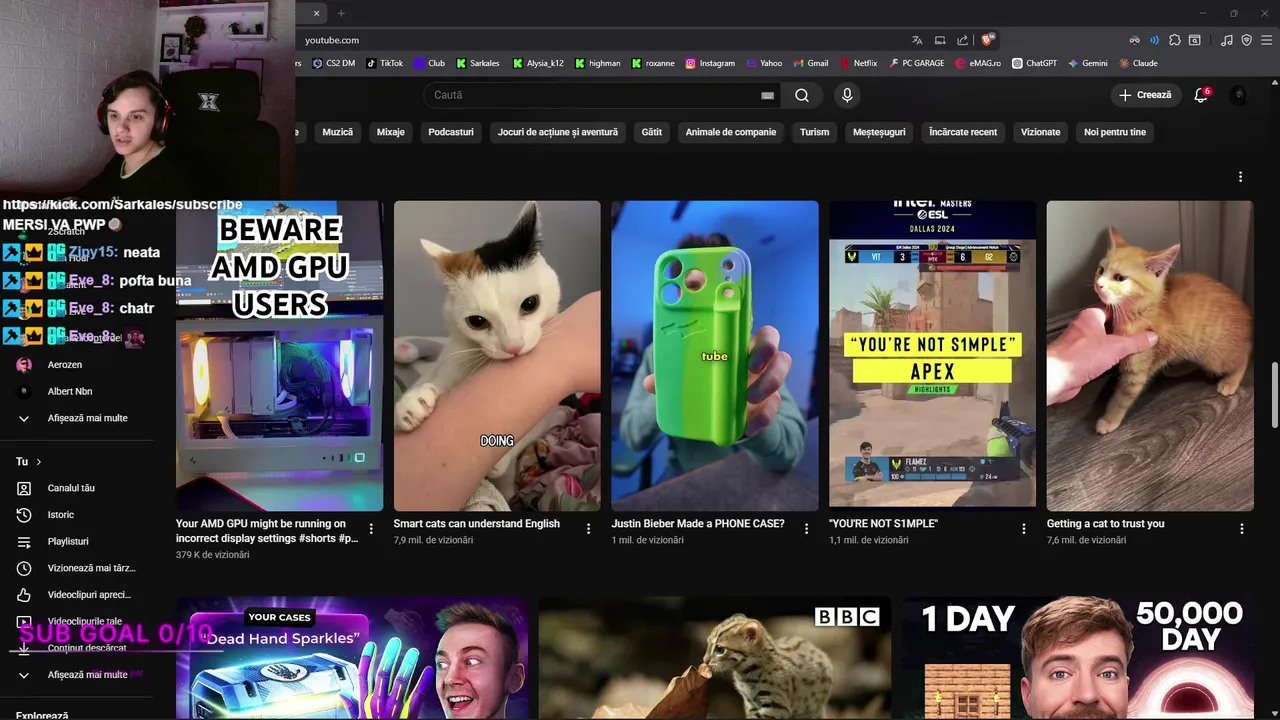The width and height of the screenshot is (1280, 720).
Task: Select the Noi pentru tine chip
Action: 1115,132
